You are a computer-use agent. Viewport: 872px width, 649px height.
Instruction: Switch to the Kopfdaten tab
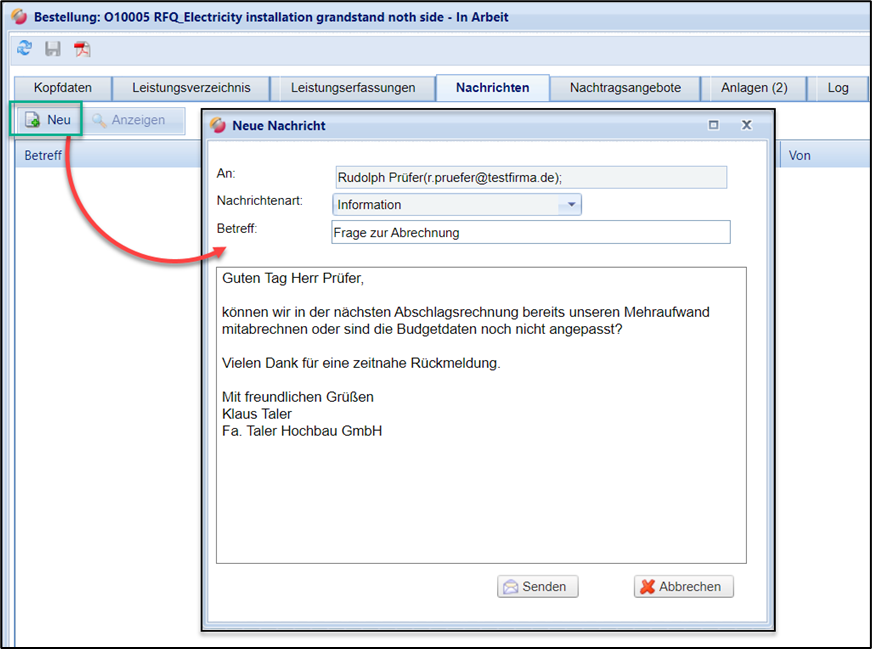(62, 88)
